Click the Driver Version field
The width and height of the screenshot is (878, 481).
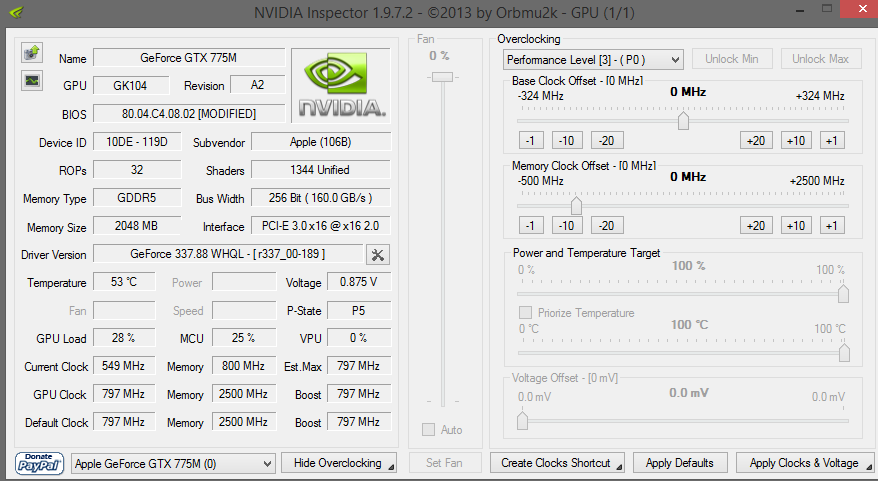[x=228, y=254]
